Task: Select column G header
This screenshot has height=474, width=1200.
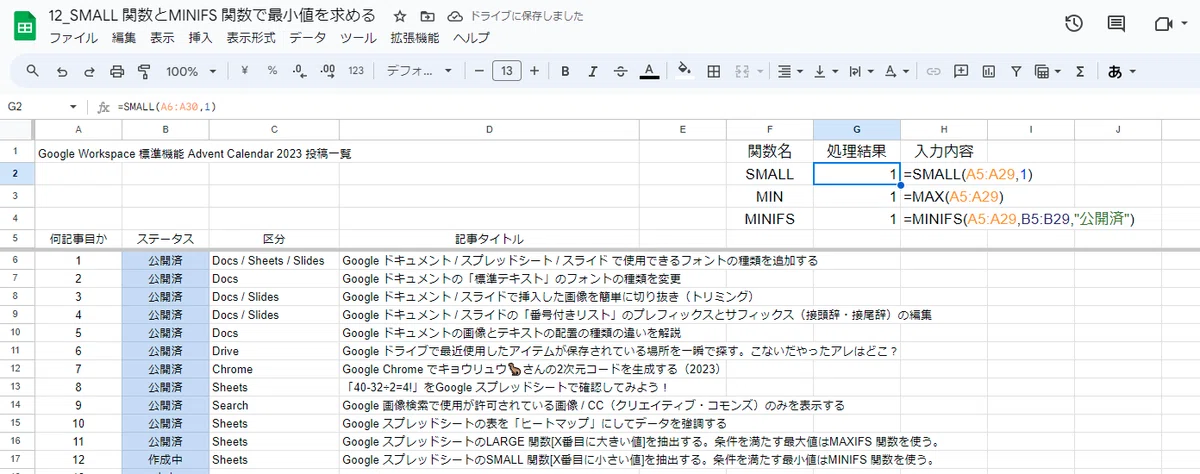Action: [857, 130]
